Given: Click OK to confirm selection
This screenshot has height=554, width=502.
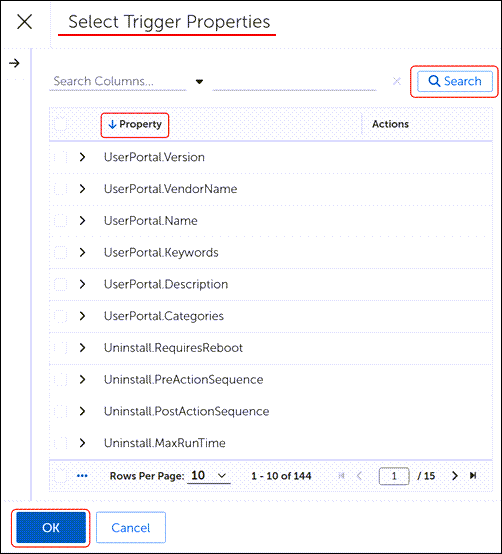Looking at the screenshot, I should point(51,528).
